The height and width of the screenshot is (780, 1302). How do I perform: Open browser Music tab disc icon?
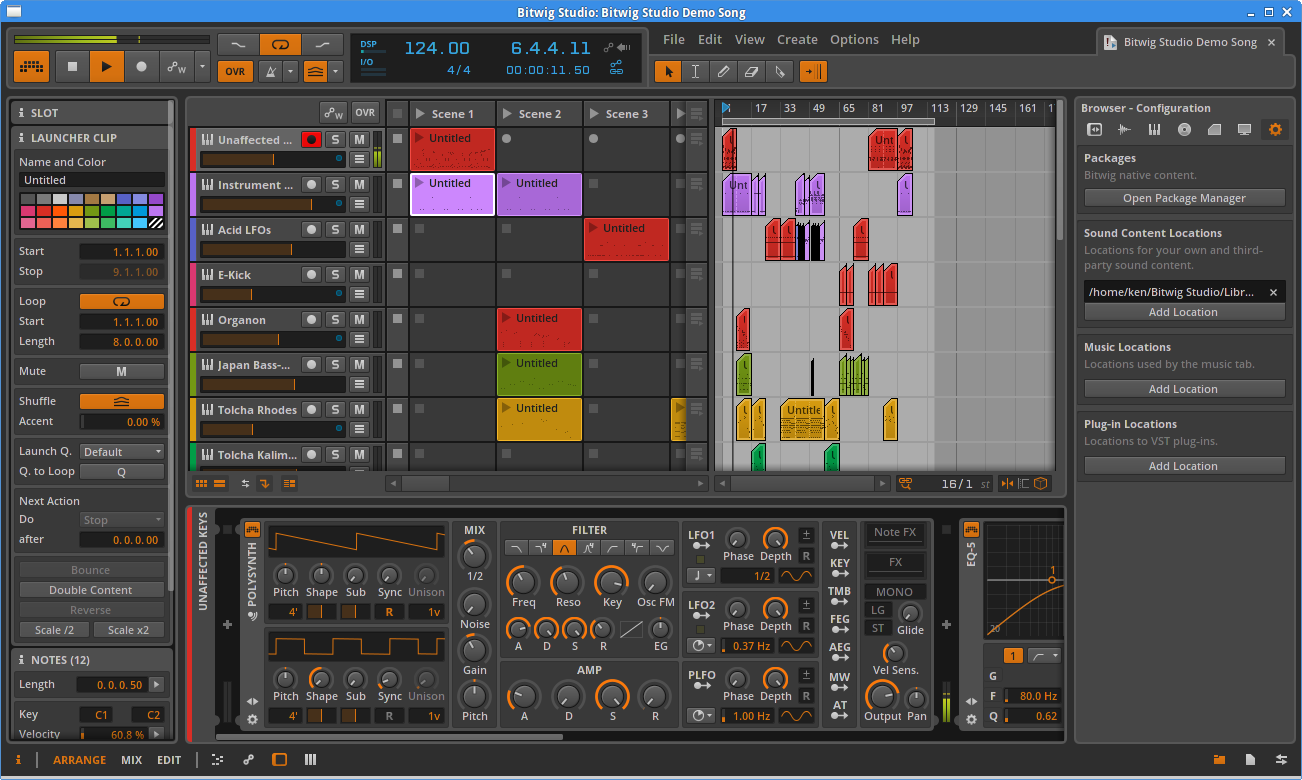[1184, 129]
